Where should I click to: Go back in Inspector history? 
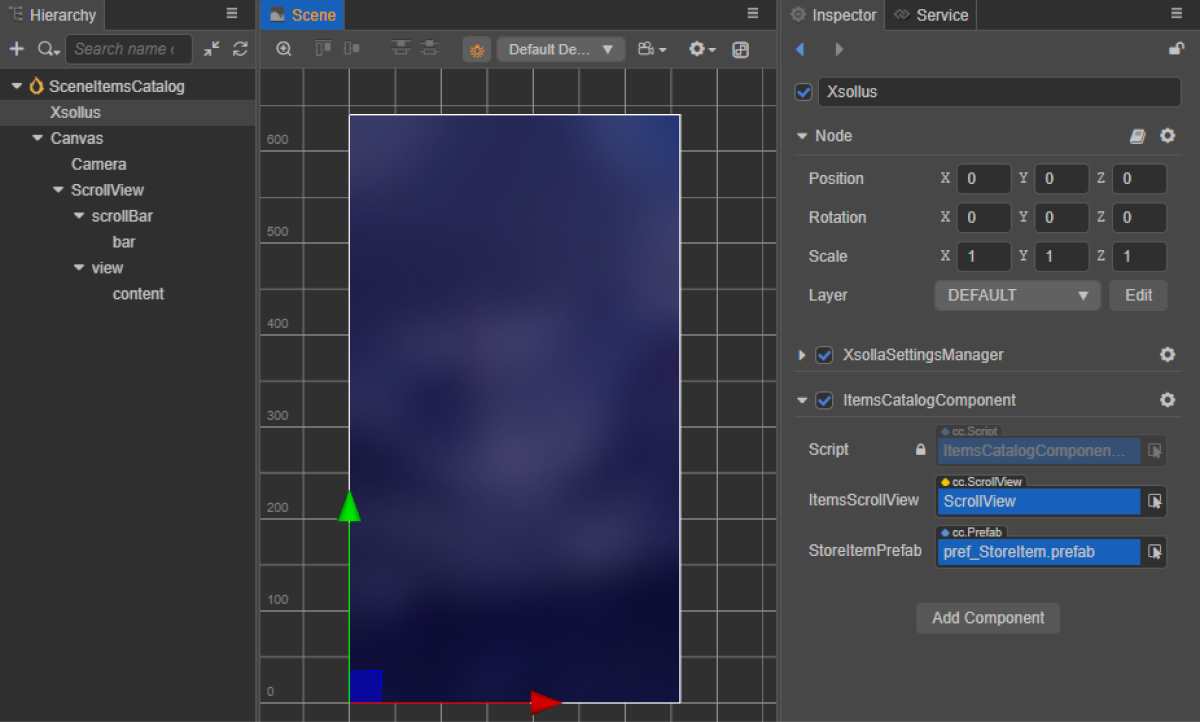(x=800, y=49)
